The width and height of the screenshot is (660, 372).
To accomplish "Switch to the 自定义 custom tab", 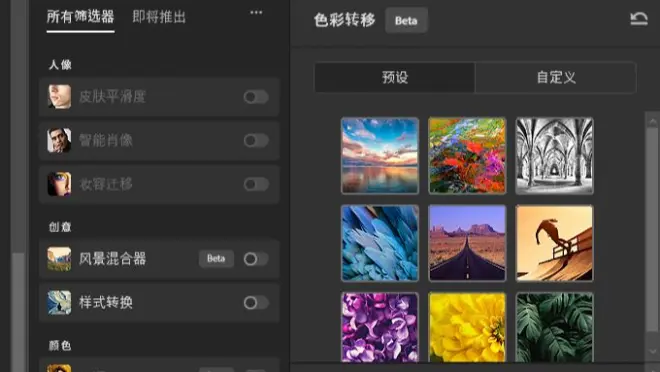I will (x=556, y=77).
